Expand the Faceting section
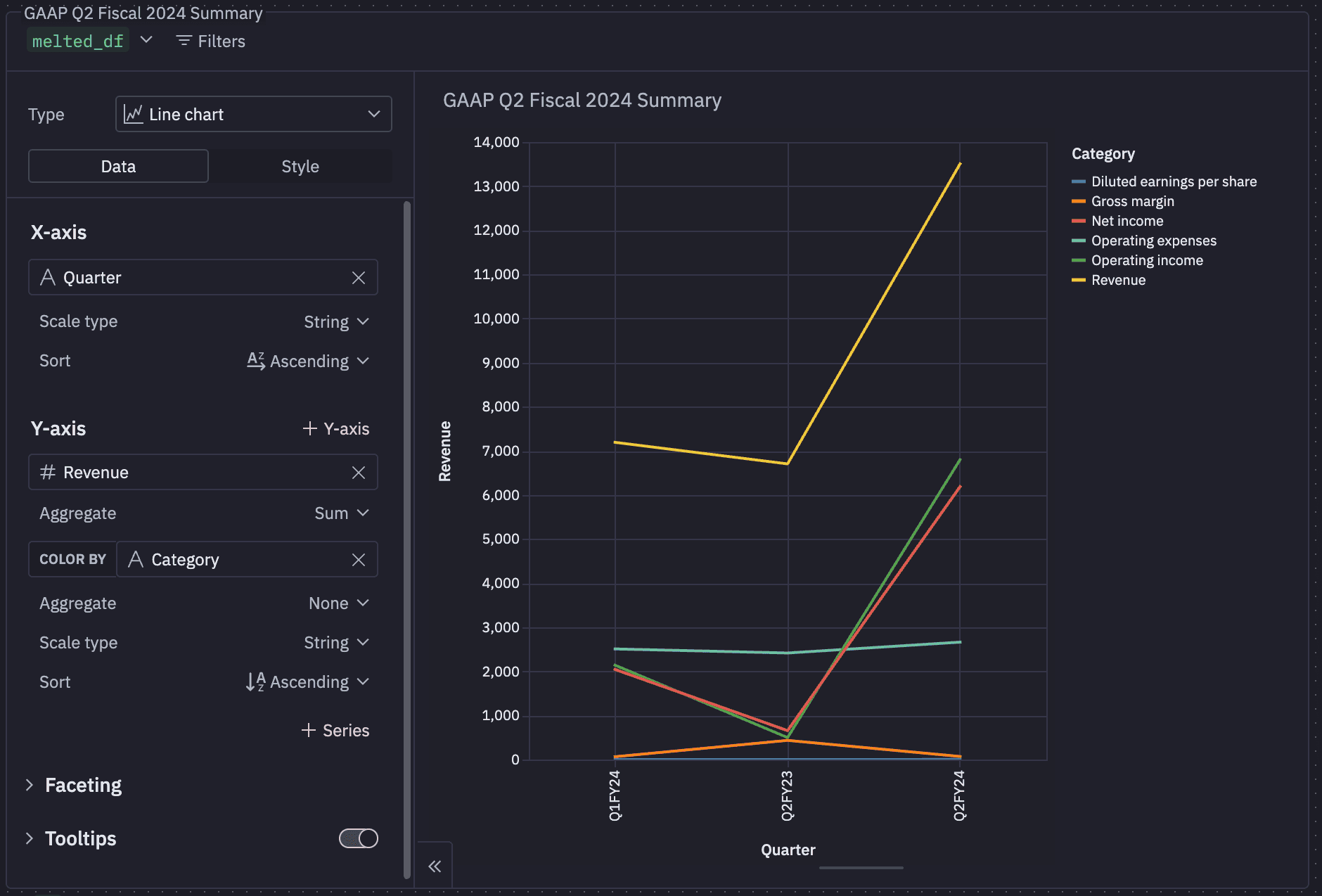This screenshot has width=1322, height=896. click(83, 785)
